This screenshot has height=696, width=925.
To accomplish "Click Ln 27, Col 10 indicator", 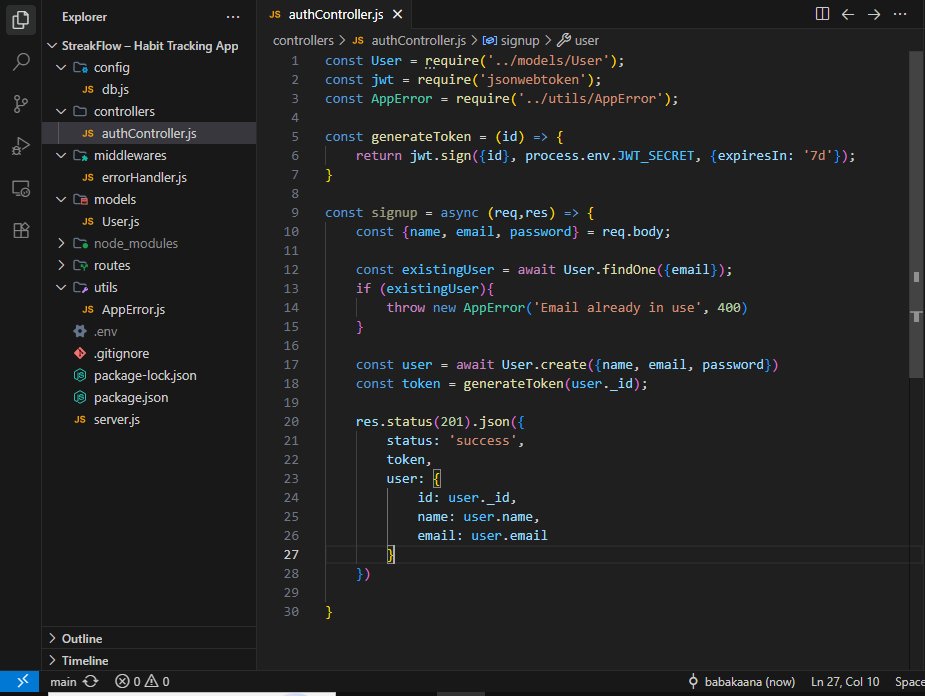I will click(x=845, y=681).
